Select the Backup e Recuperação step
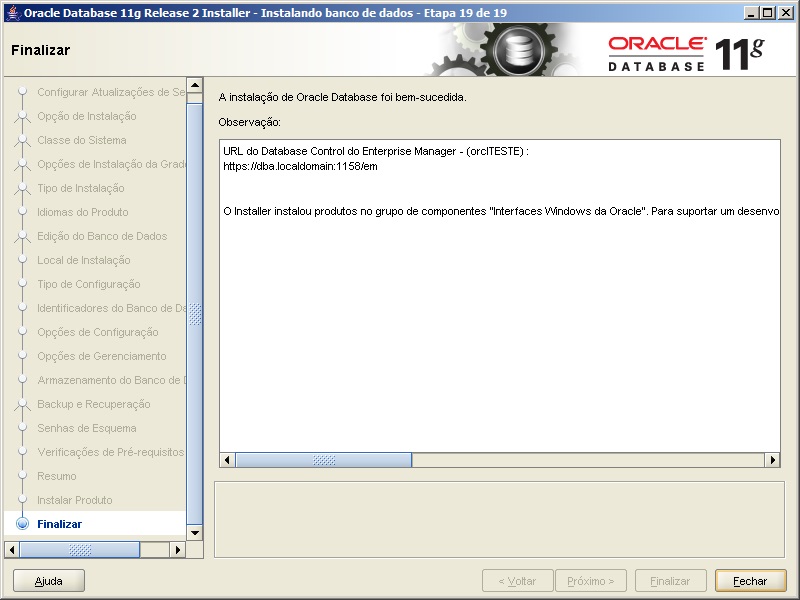Screen dimensions: 800x600 tap(94, 404)
